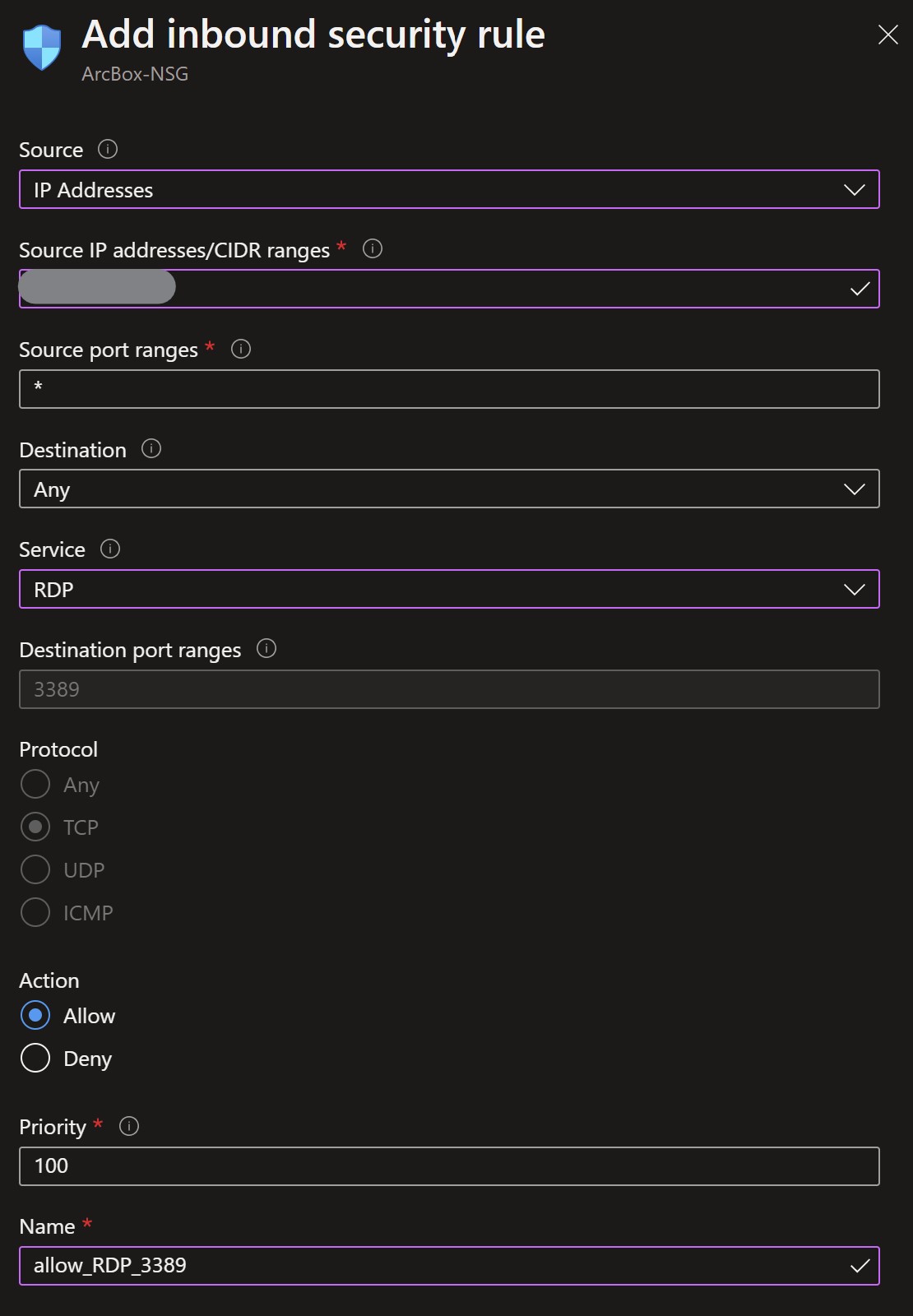Select the UDP protocol radio button
This screenshot has width=913, height=1316.
point(35,869)
